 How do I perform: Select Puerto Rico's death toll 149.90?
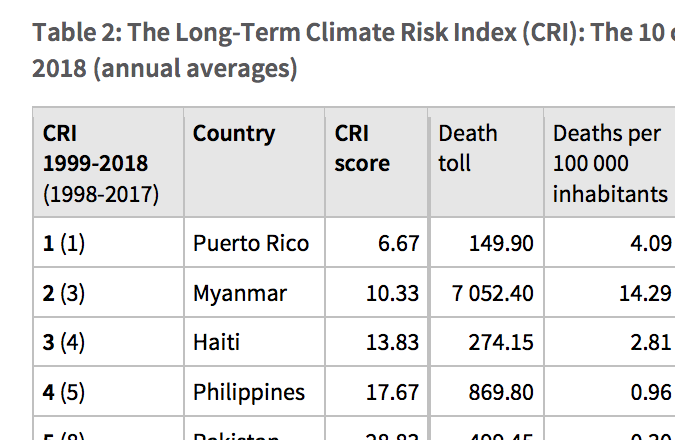click(x=501, y=243)
